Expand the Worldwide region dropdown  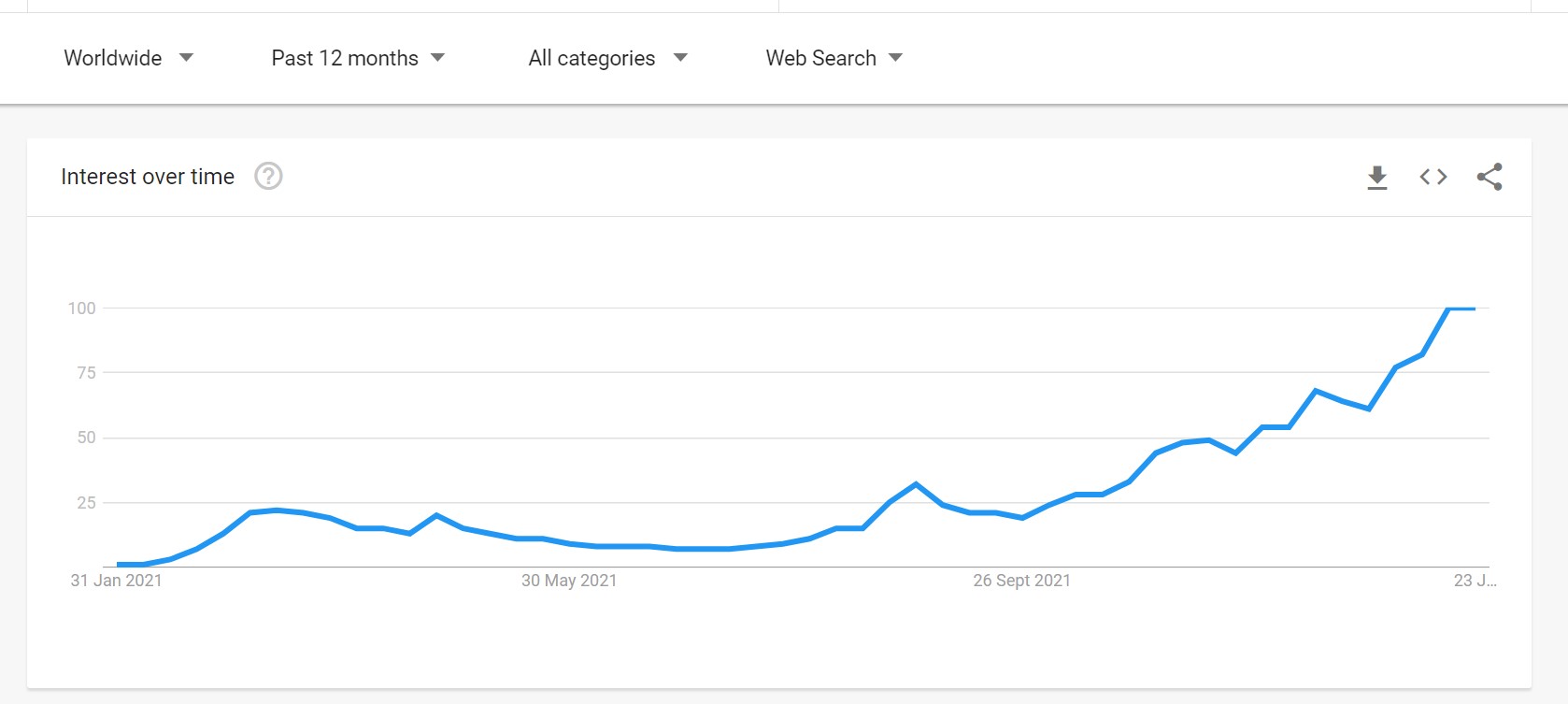tap(128, 58)
